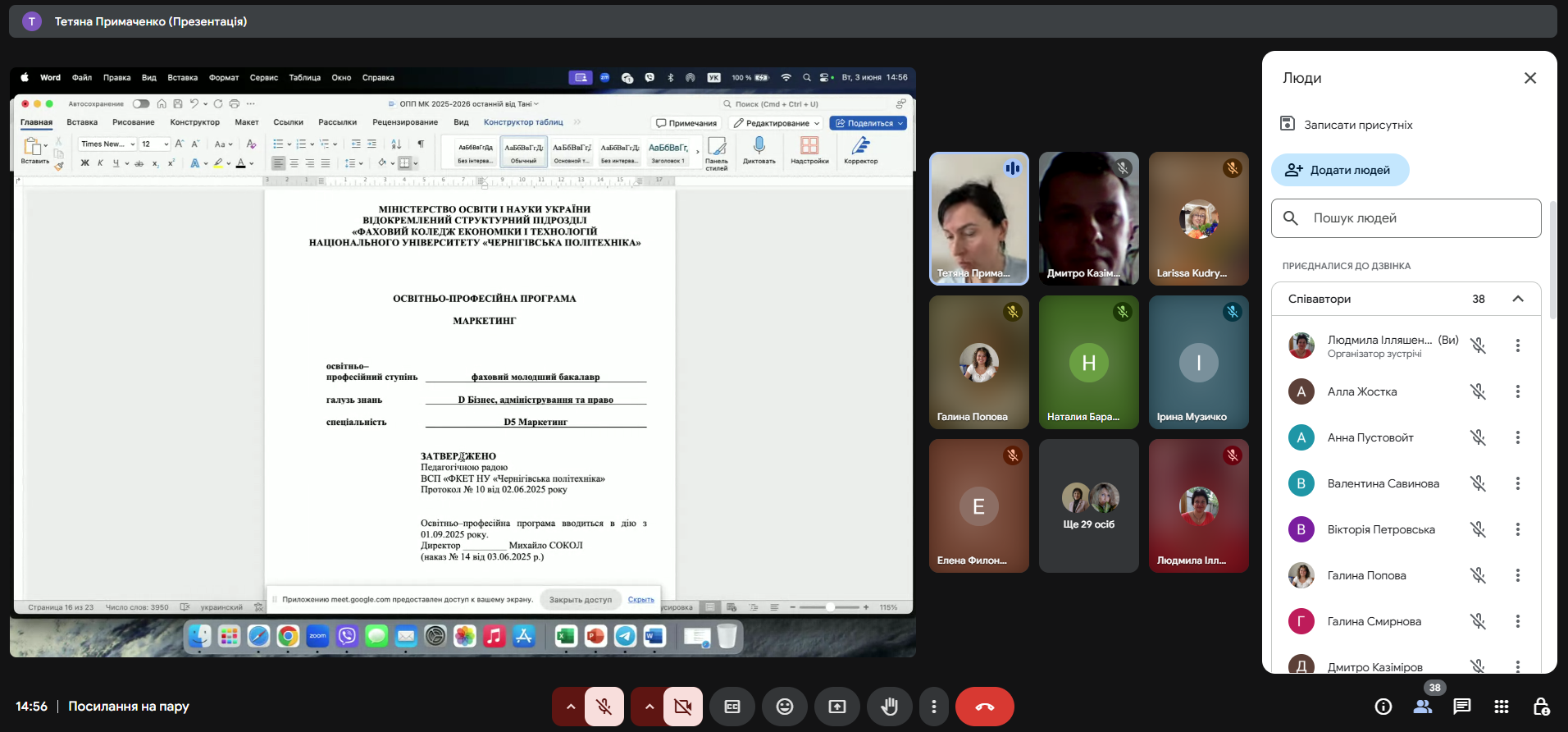The height and width of the screenshot is (732, 1568).
Task: Open the activities grid icon
Action: point(1501,707)
